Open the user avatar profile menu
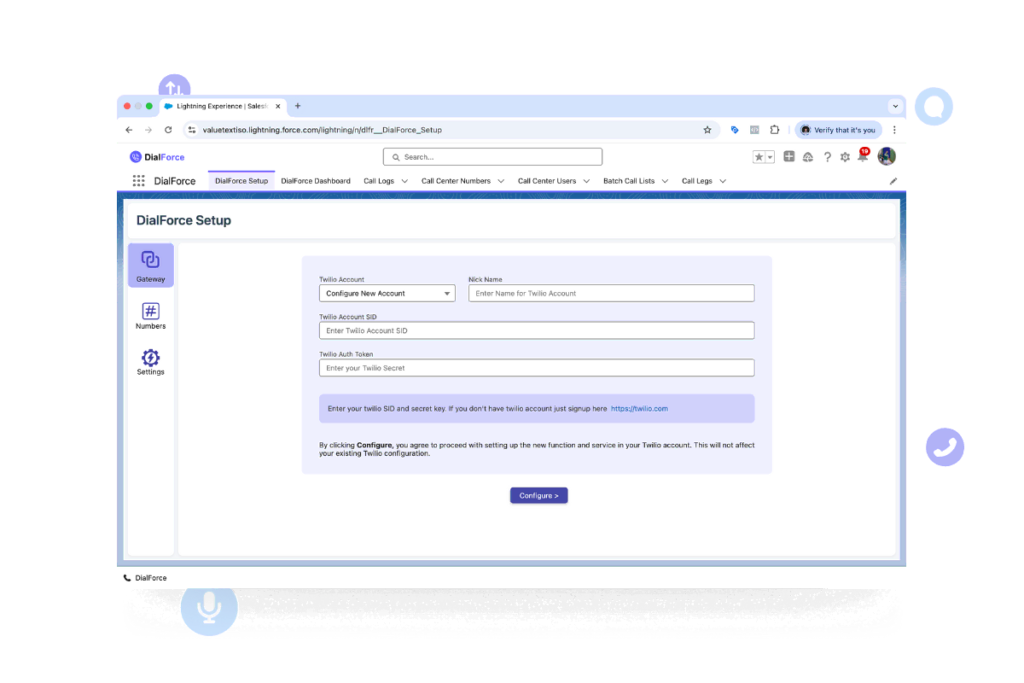 click(886, 157)
